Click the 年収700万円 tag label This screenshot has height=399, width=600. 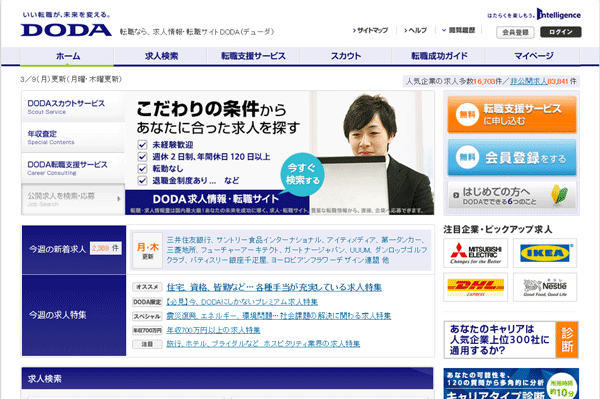coord(147,330)
